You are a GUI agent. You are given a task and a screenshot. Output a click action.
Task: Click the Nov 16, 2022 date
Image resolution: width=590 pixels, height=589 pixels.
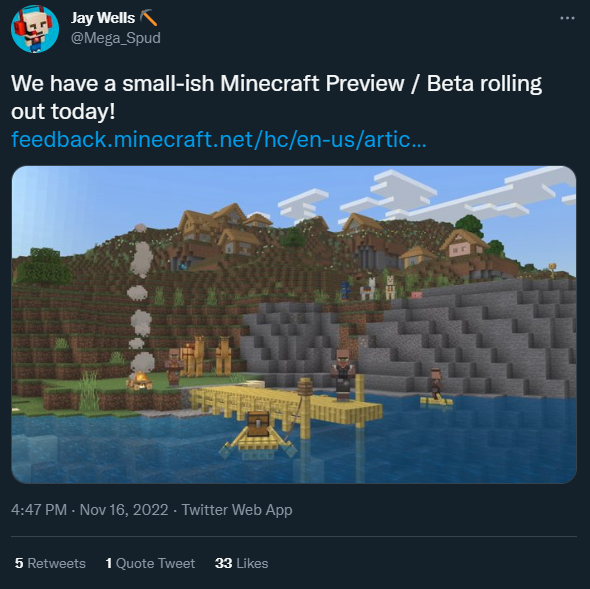click(124, 510)
